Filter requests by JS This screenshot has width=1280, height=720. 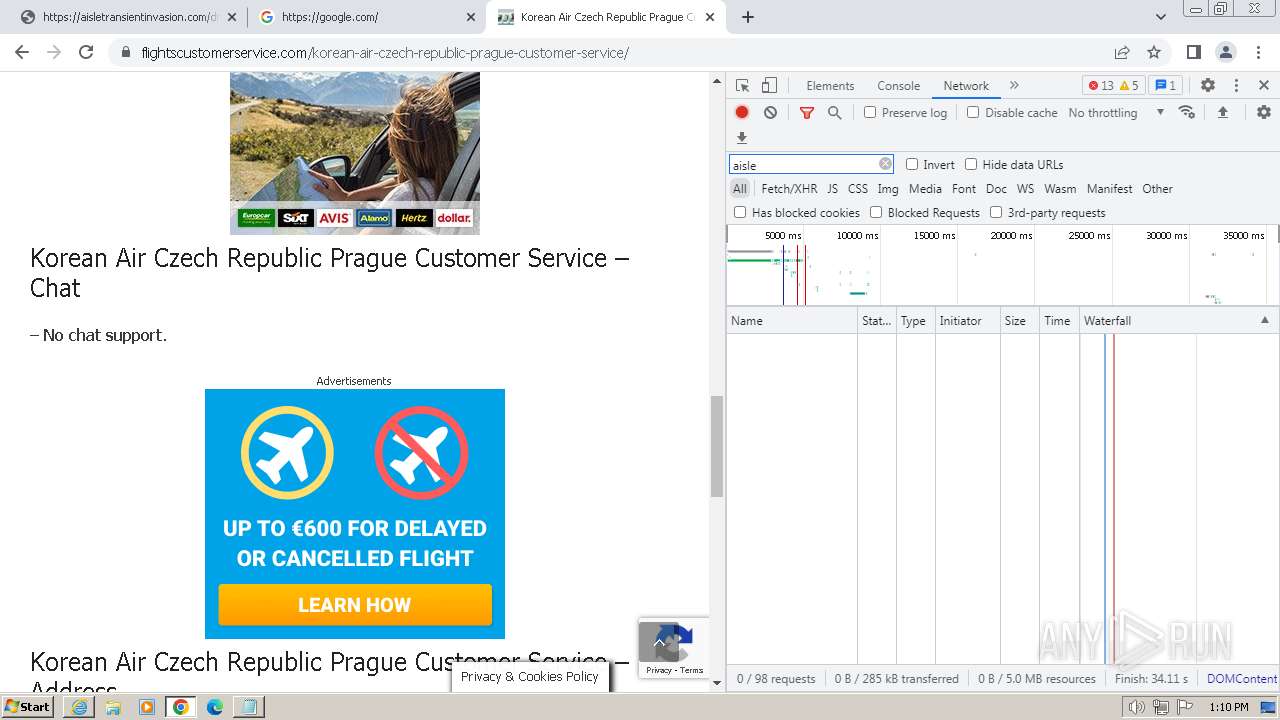click(832, 188)
